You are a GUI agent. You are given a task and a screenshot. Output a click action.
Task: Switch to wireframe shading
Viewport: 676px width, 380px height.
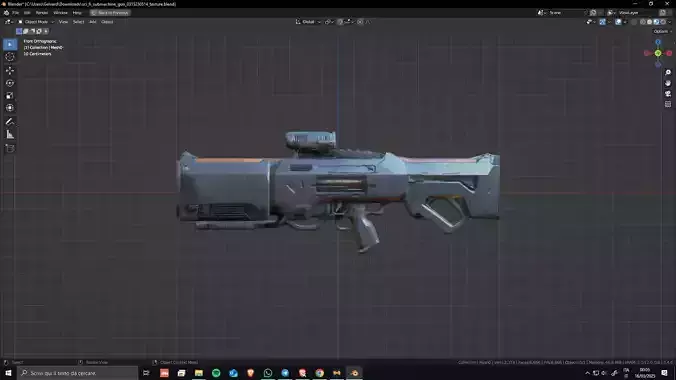coord(643,22)
